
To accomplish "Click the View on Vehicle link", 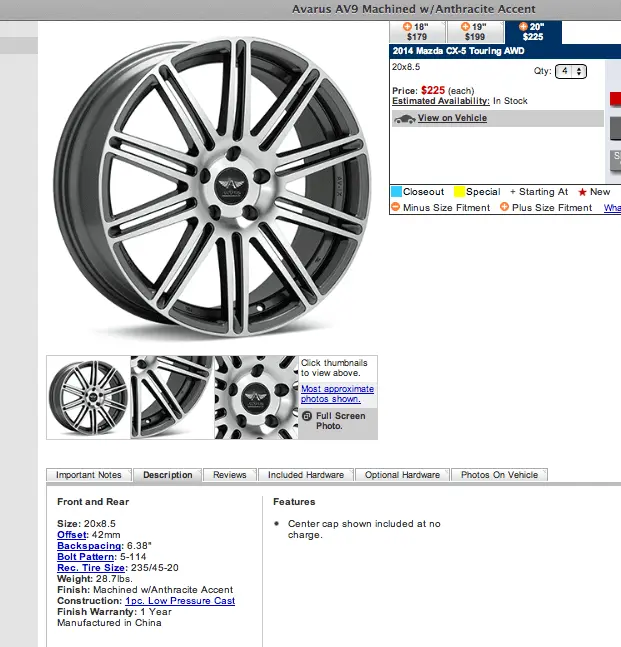I will [x=452, y=118].
